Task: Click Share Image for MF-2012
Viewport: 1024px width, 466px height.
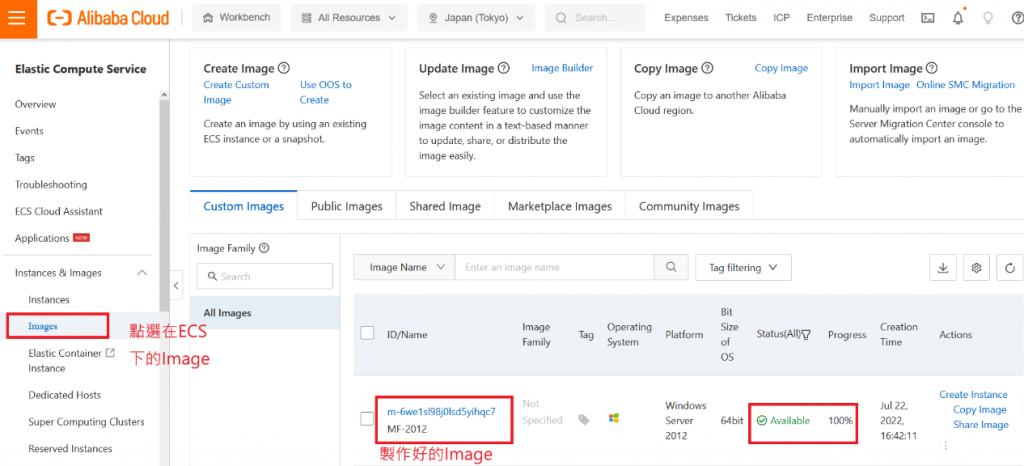Action: click(x=980, y=424)
